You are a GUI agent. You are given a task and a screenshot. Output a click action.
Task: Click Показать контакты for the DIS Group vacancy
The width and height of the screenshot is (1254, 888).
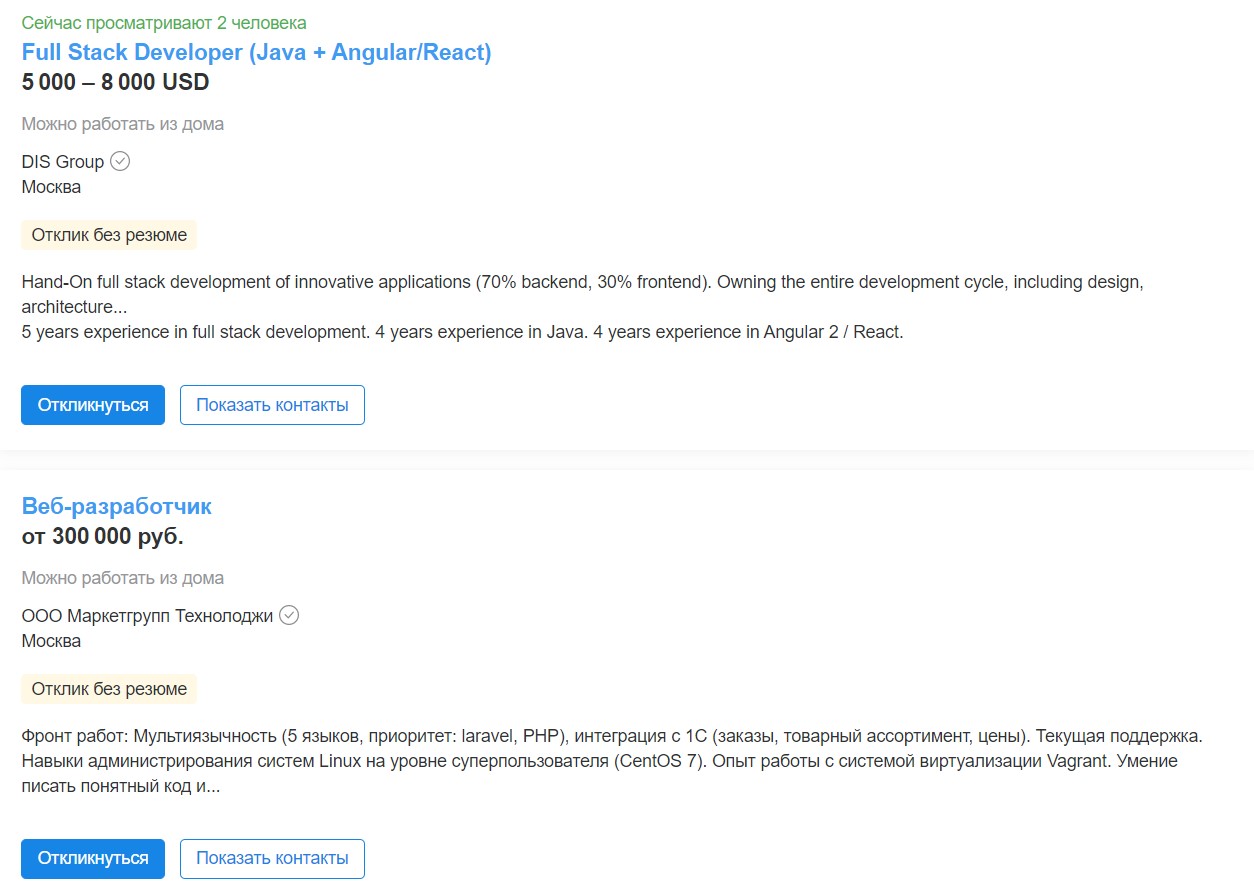[272, 405]
